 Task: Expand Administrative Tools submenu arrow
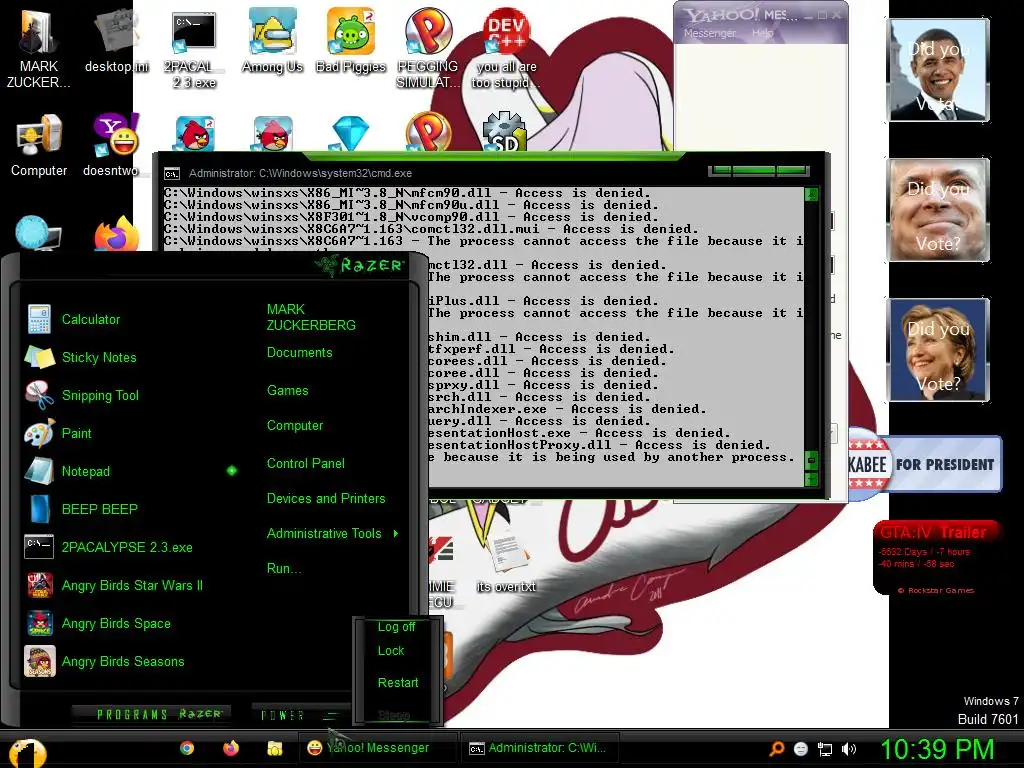click(396, 534)
